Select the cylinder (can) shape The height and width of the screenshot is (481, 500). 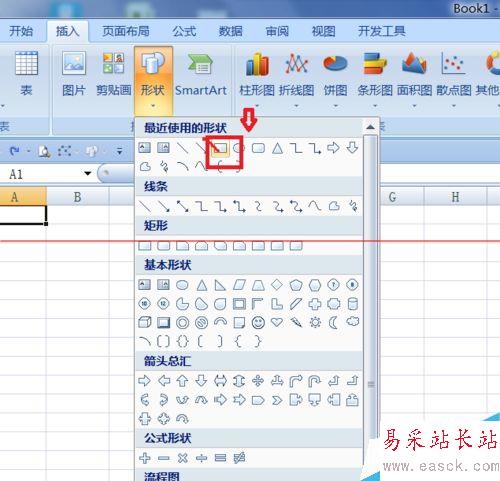[x=353, y=304]
